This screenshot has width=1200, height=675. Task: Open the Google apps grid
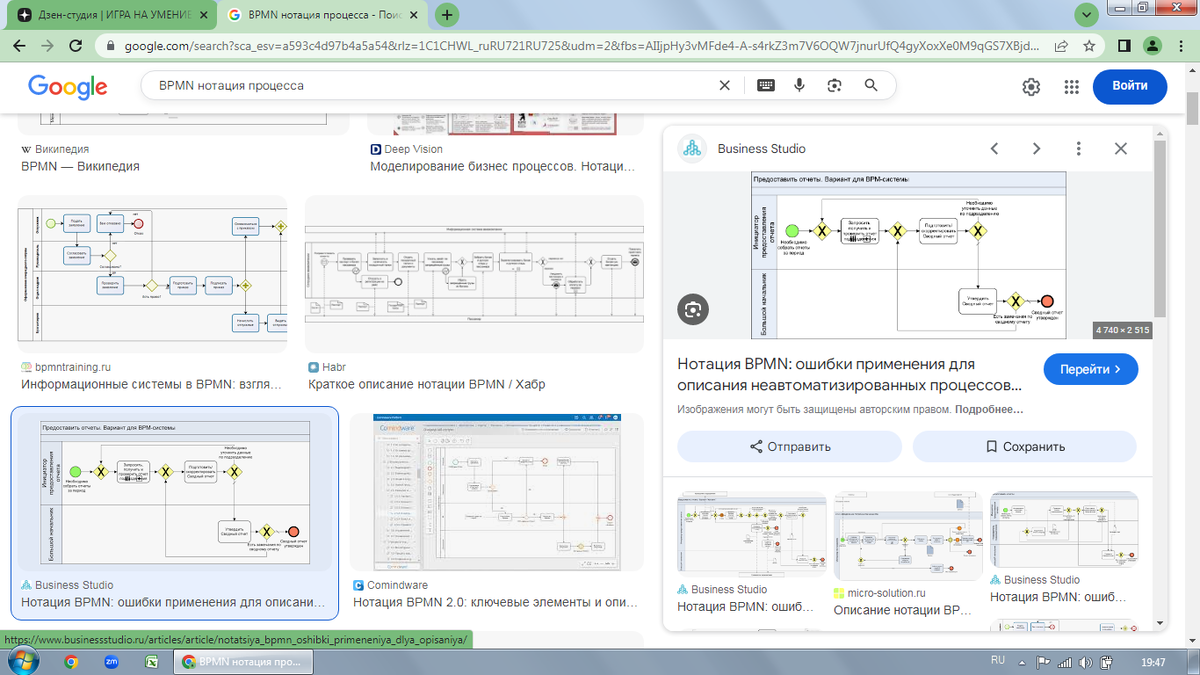coord(1071,87)
